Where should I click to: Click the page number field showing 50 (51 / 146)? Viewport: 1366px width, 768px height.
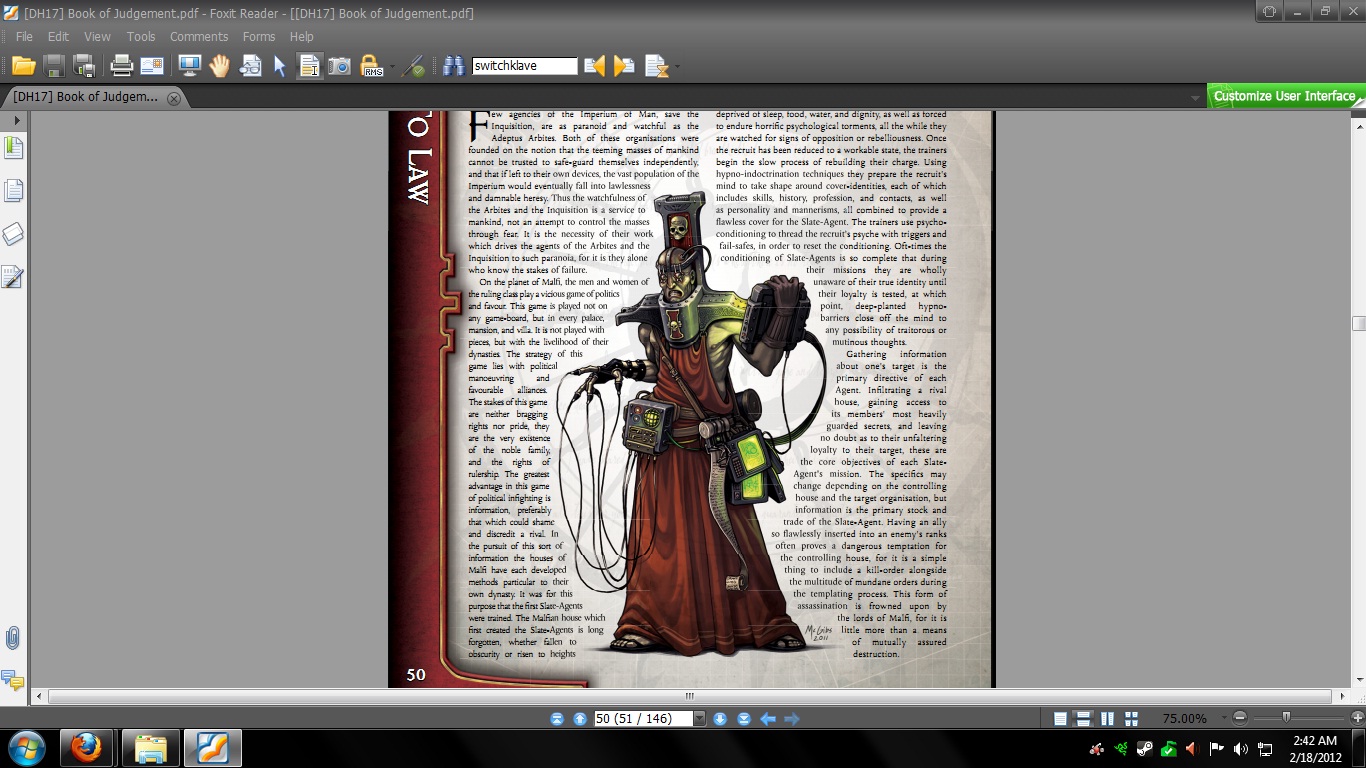point(644,718)
